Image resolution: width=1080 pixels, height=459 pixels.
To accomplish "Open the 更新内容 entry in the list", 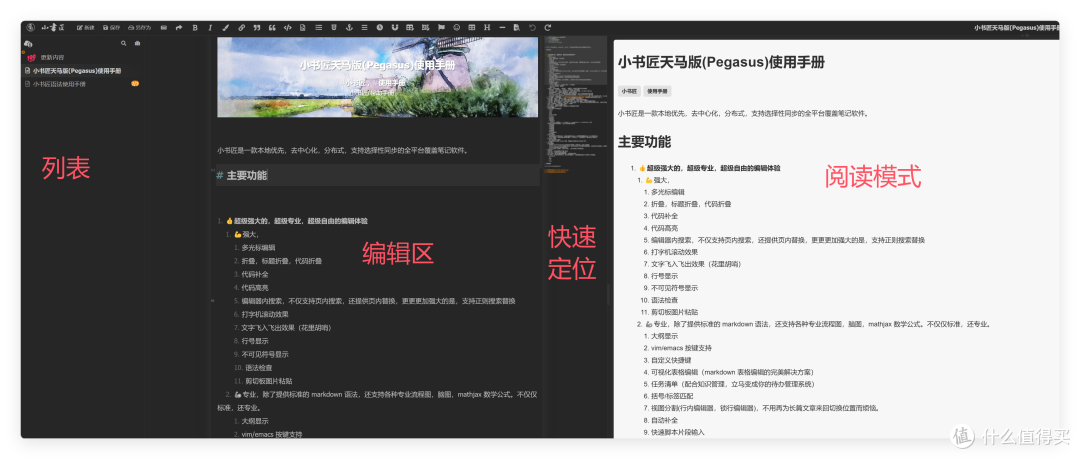I will click(52, 57).
